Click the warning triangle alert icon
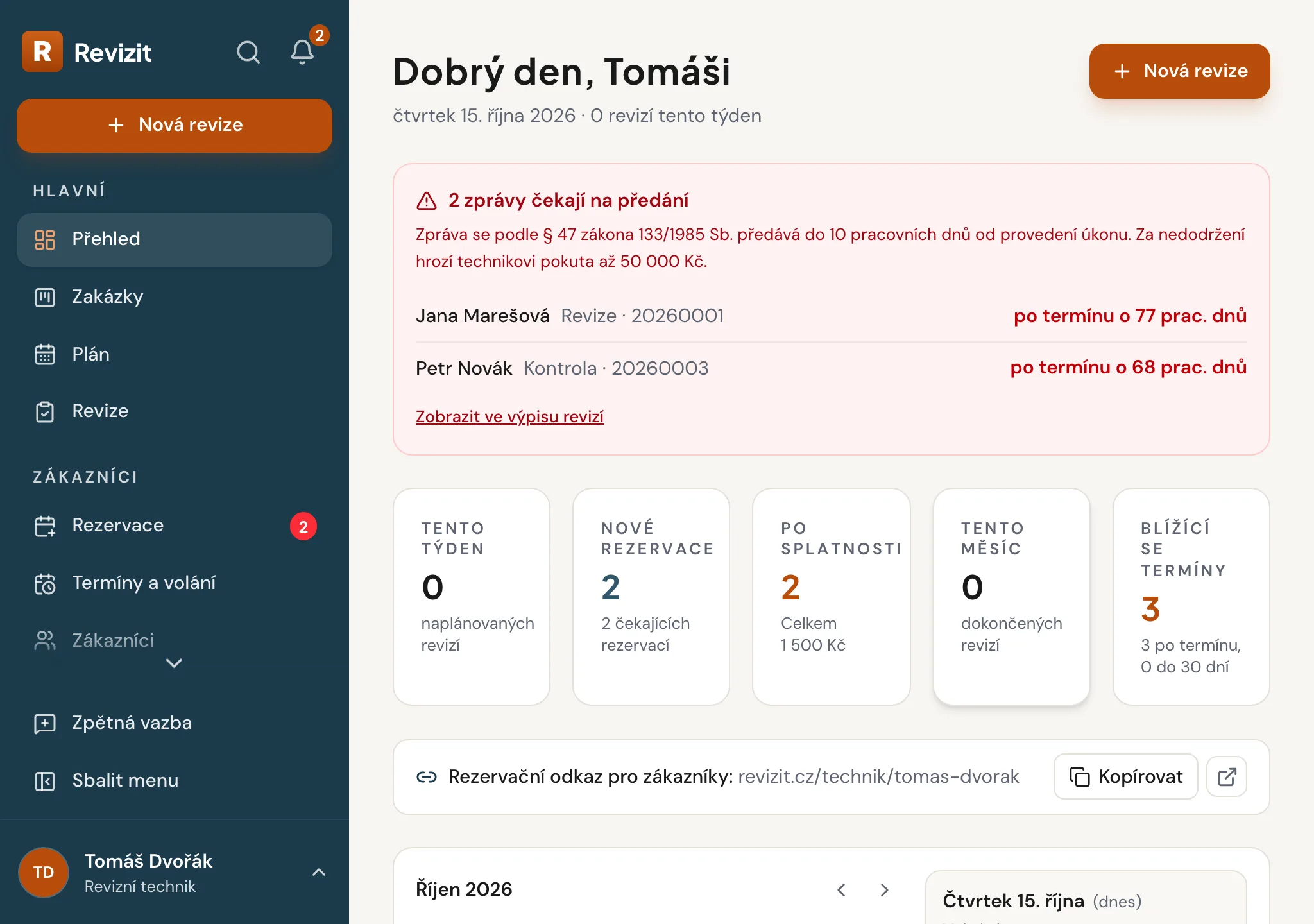Screen dimensions: 1314x924 [427, 201]
